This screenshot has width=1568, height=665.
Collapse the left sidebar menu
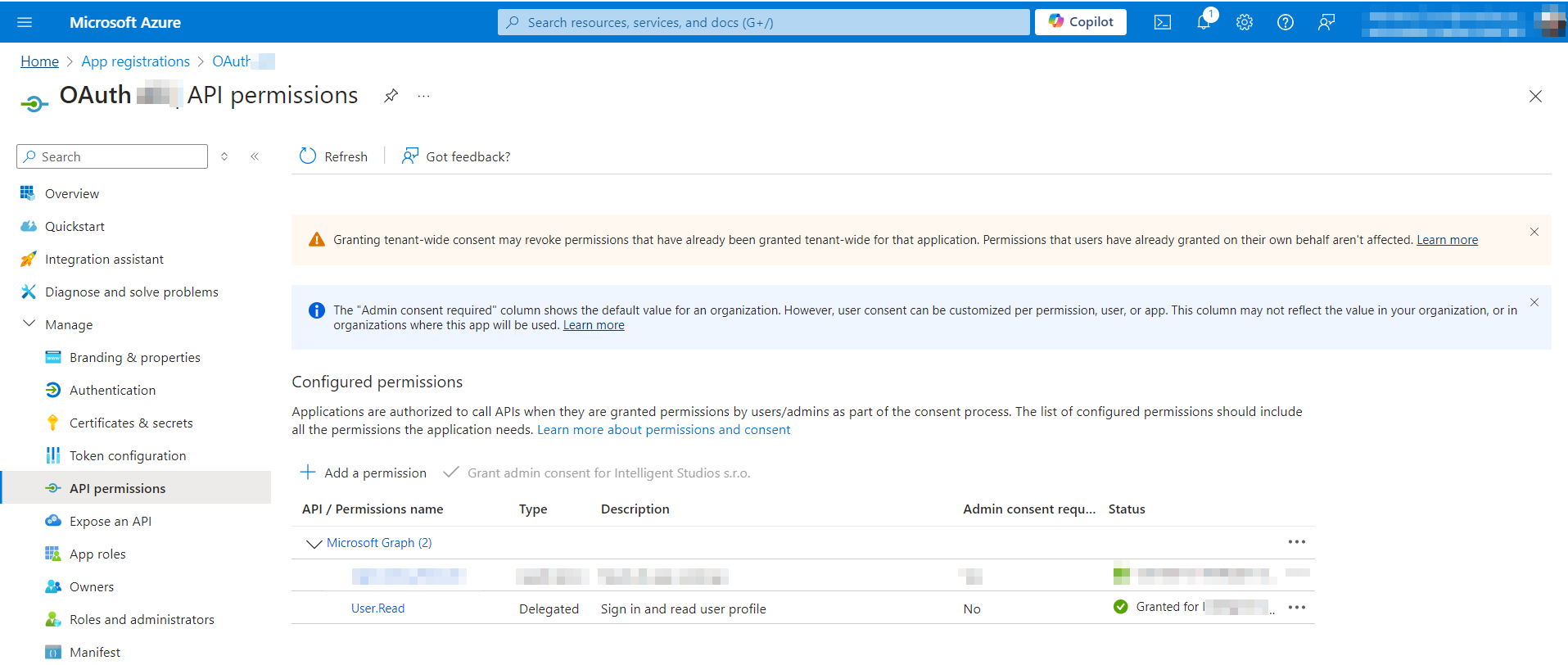[255, 156]
